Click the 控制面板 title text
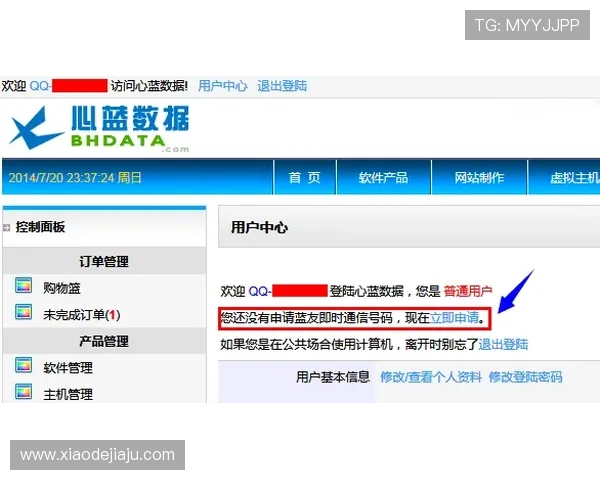This screenshot has height=480, width=600. (40, 227)
